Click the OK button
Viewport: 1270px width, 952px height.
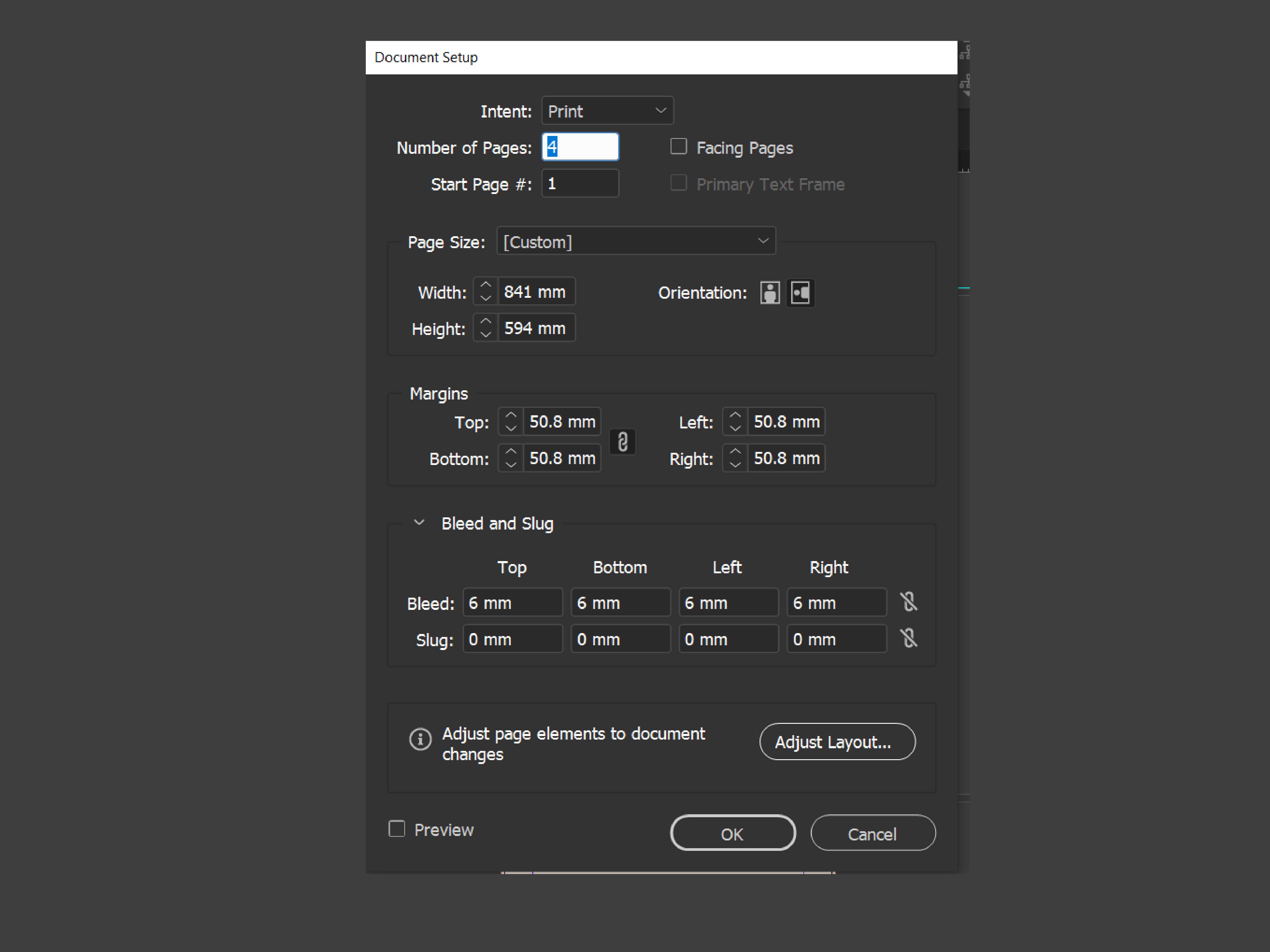pos(732,833)
